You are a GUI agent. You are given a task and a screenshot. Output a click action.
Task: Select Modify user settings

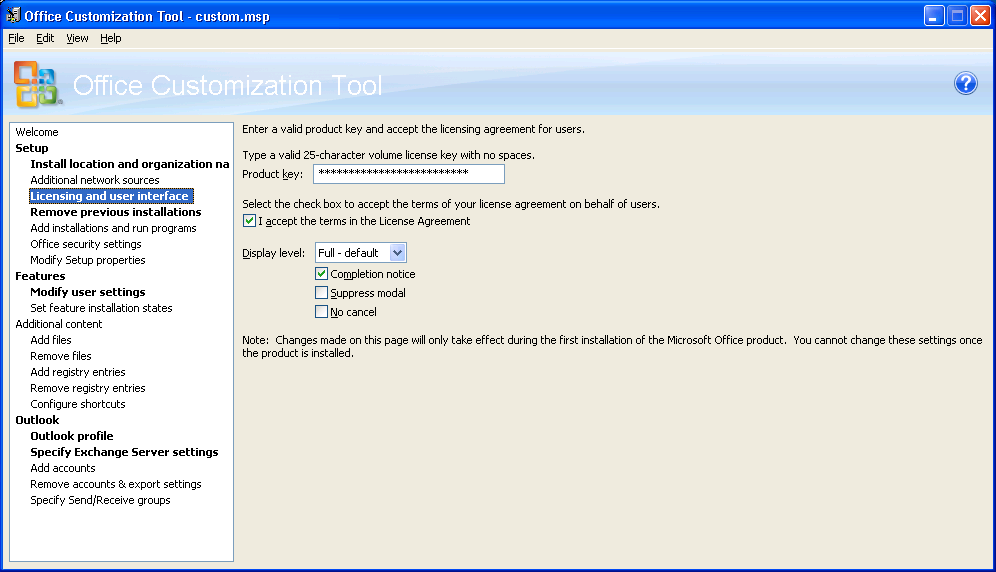point(88,292)
